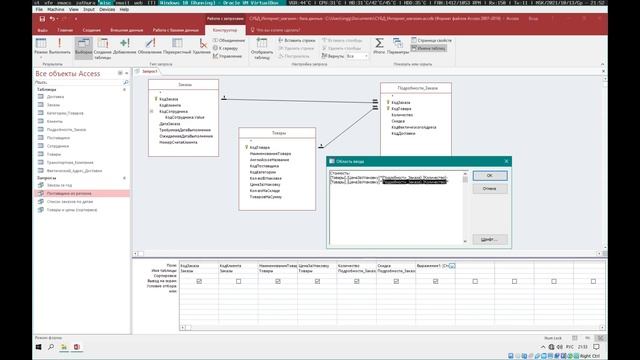This screenshot has width=640, height=360.
Task: Click OK in the Область ввода dialog
Action: [x=490, y=176]
